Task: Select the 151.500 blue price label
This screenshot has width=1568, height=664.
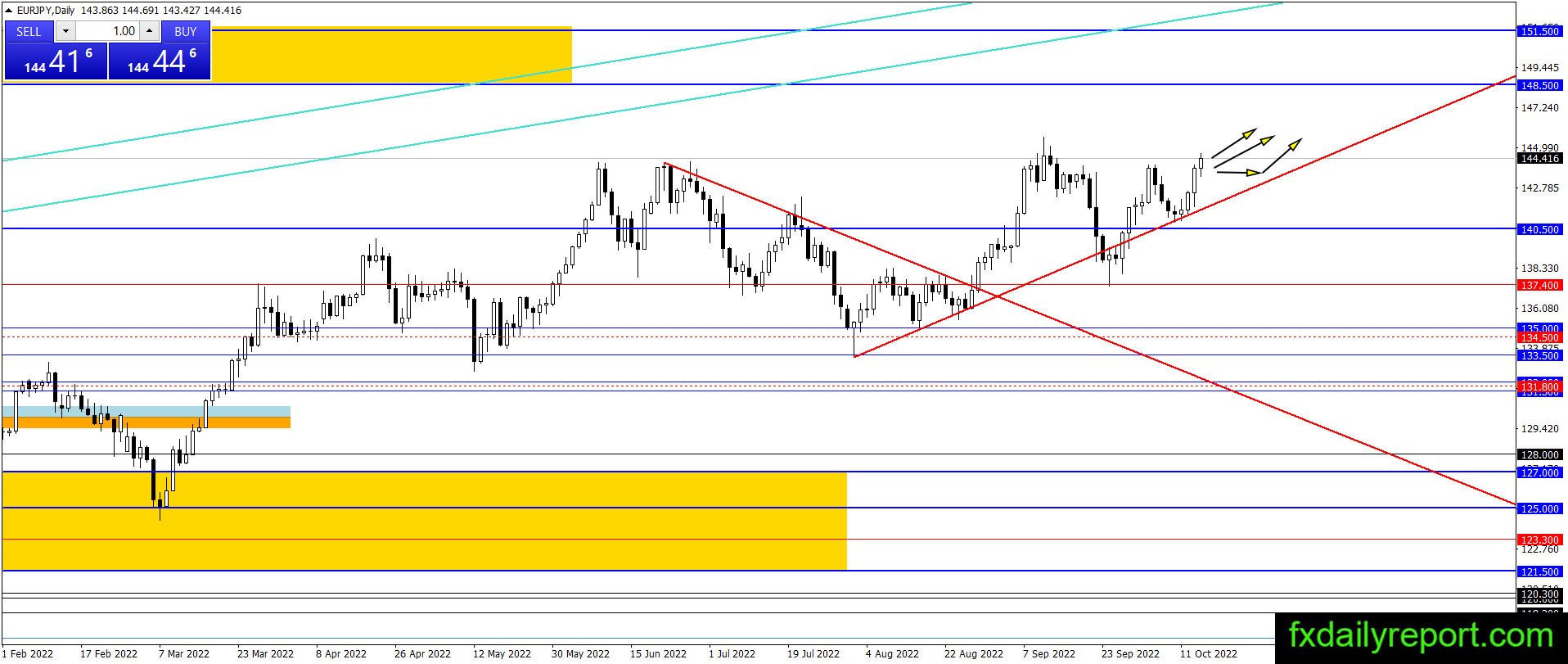Action: [x=1539, y=31]
